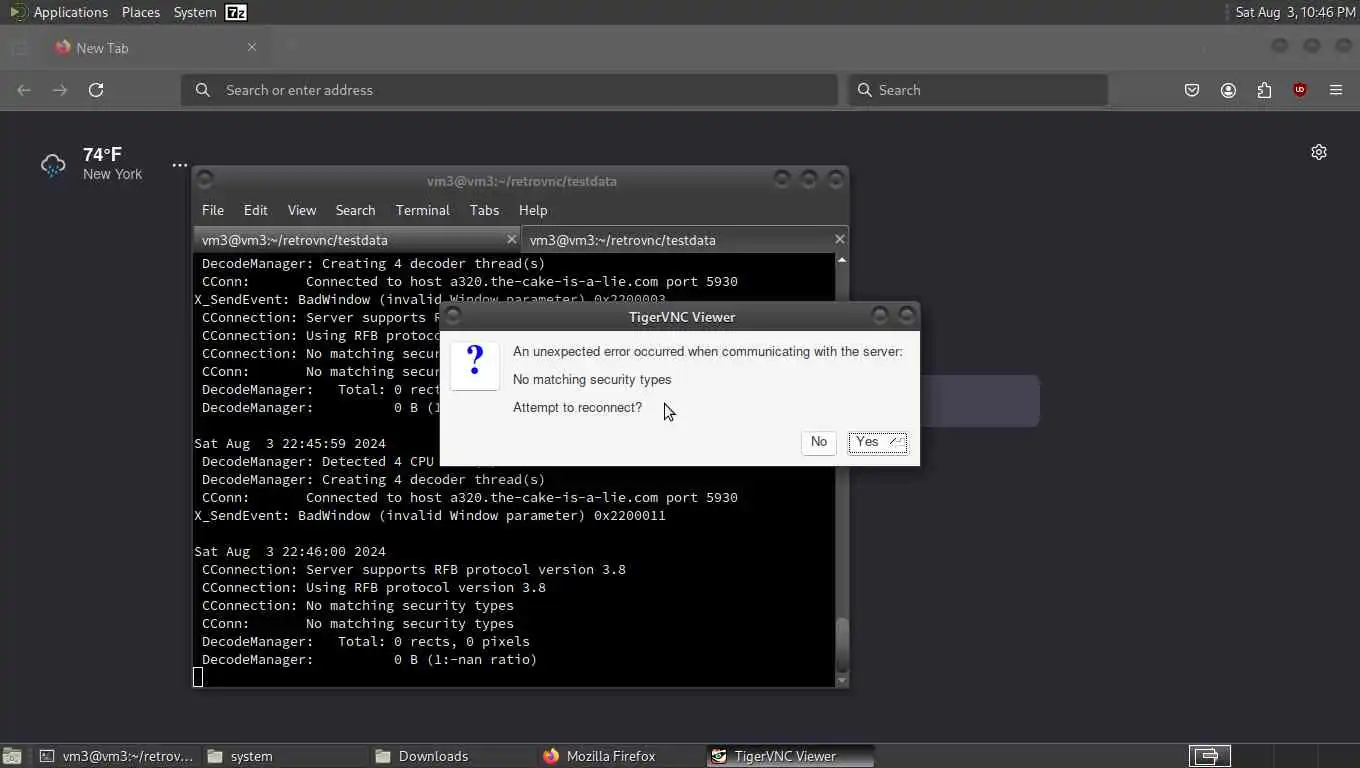Click No in TigerVNC Viewer dialog
The image size is (1360, 768).
tap(819, 442)
